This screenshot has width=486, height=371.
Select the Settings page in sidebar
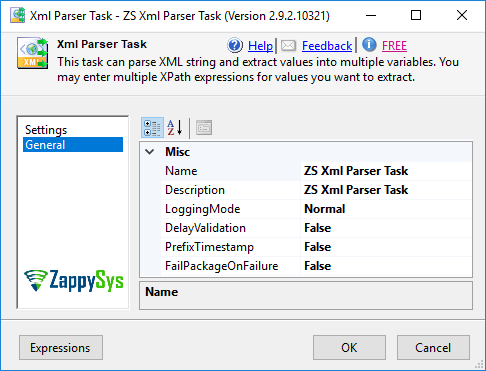pyautogui.click(x=46, y=130)
